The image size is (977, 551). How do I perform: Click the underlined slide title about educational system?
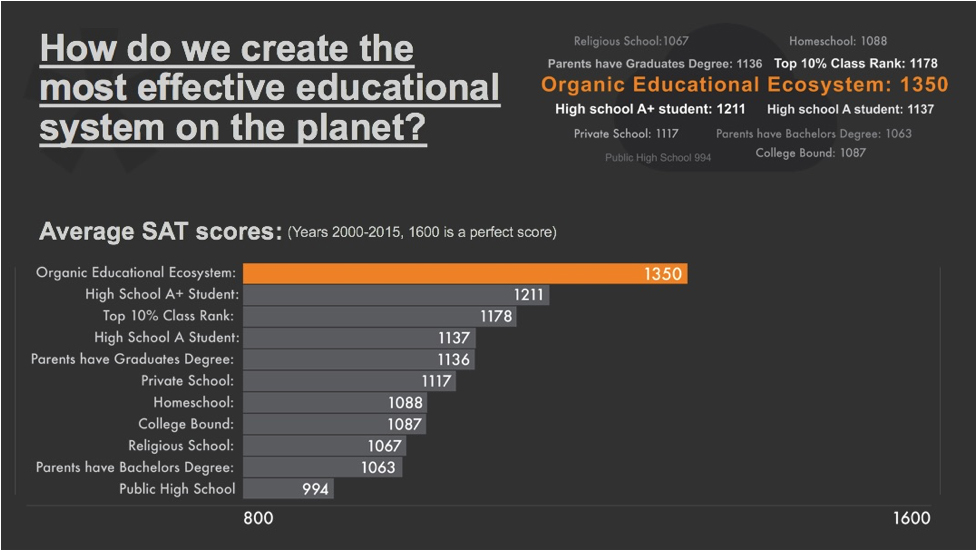pyautogui.click(x=269, y=89)
